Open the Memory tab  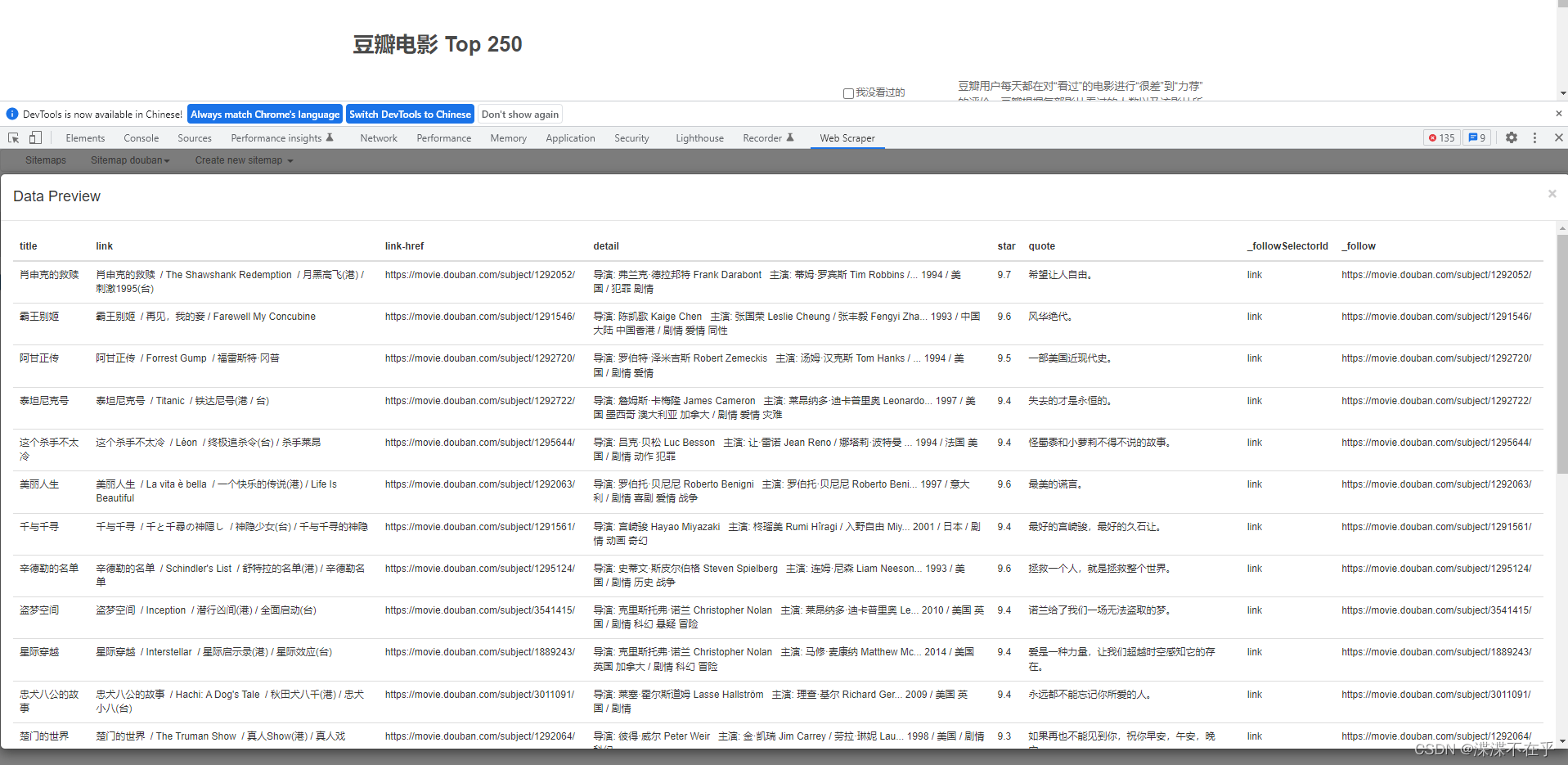(509, 138)
